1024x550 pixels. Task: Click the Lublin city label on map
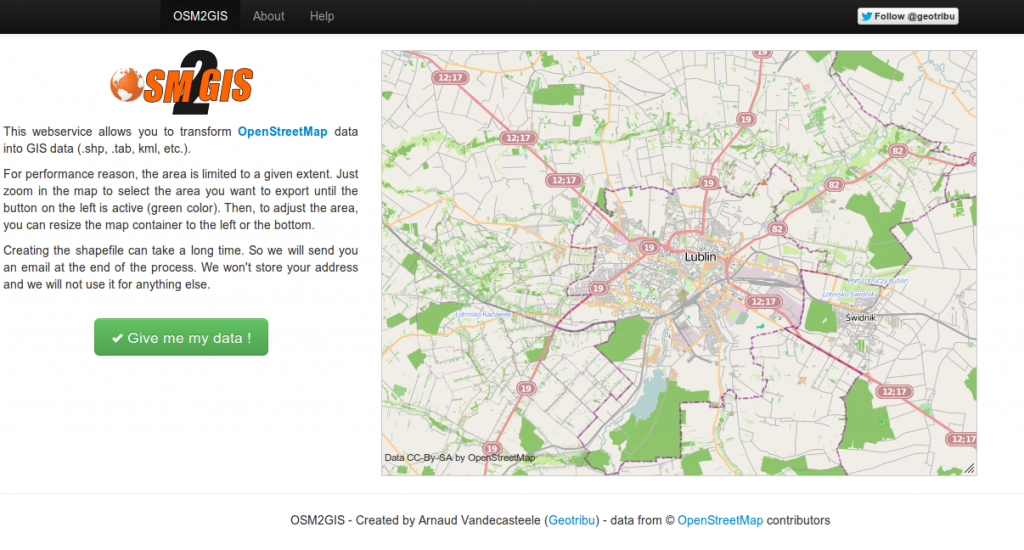coord(700,257)
